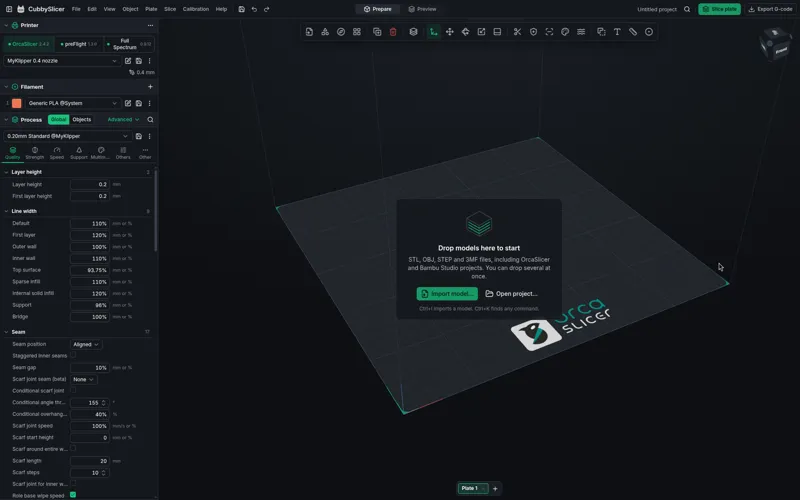Screen dimensions: 800x500
Task: Open the File menu
Action: 76,9
